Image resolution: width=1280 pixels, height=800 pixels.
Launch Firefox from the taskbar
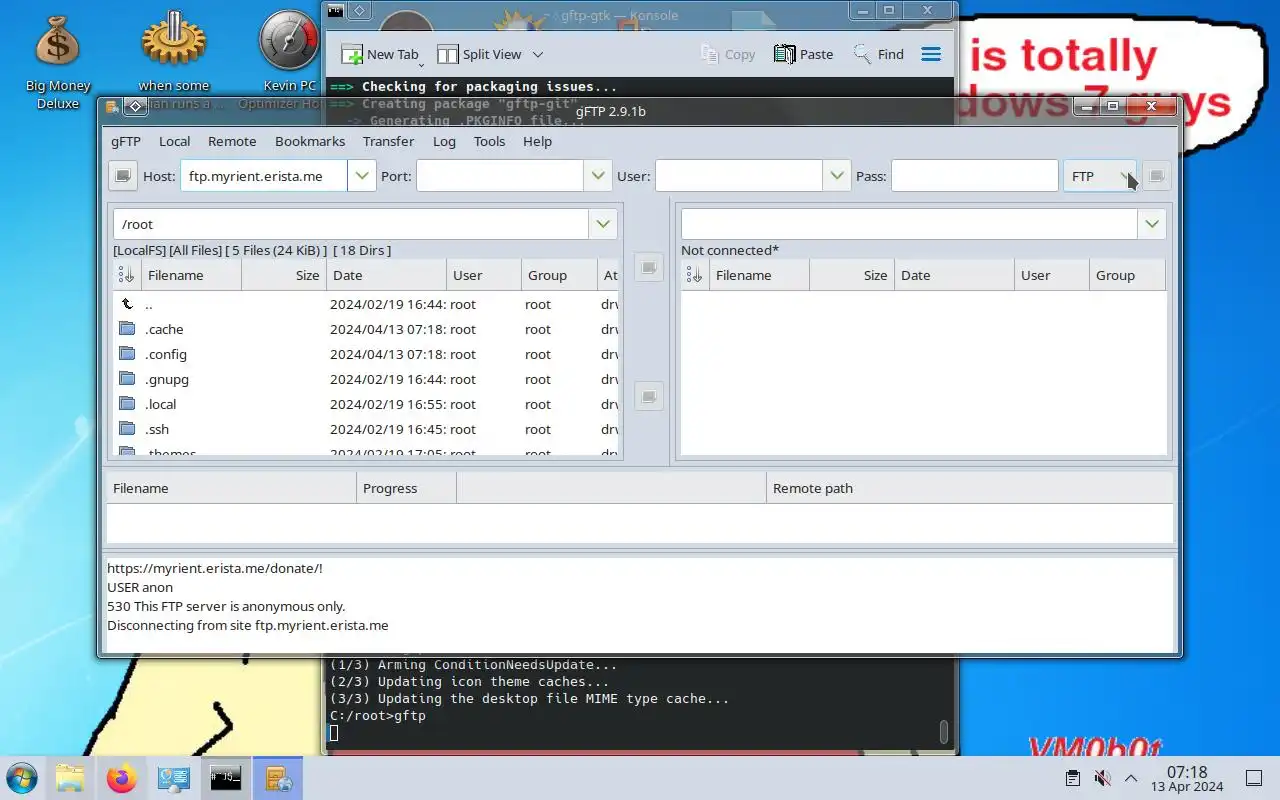click(x=122, y=778)
